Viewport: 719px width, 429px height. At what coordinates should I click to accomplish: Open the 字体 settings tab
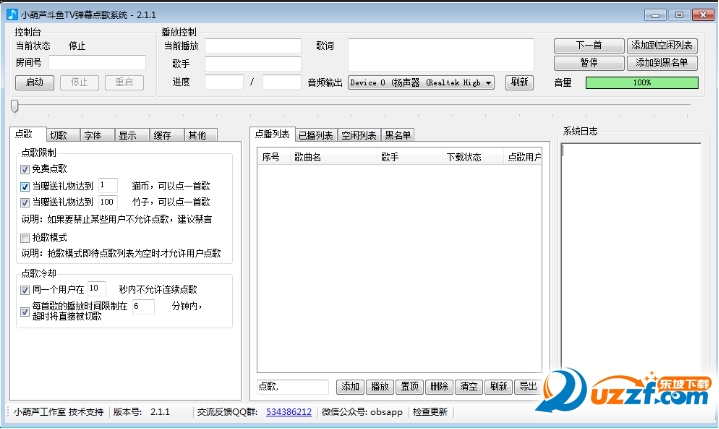point(93,135)
